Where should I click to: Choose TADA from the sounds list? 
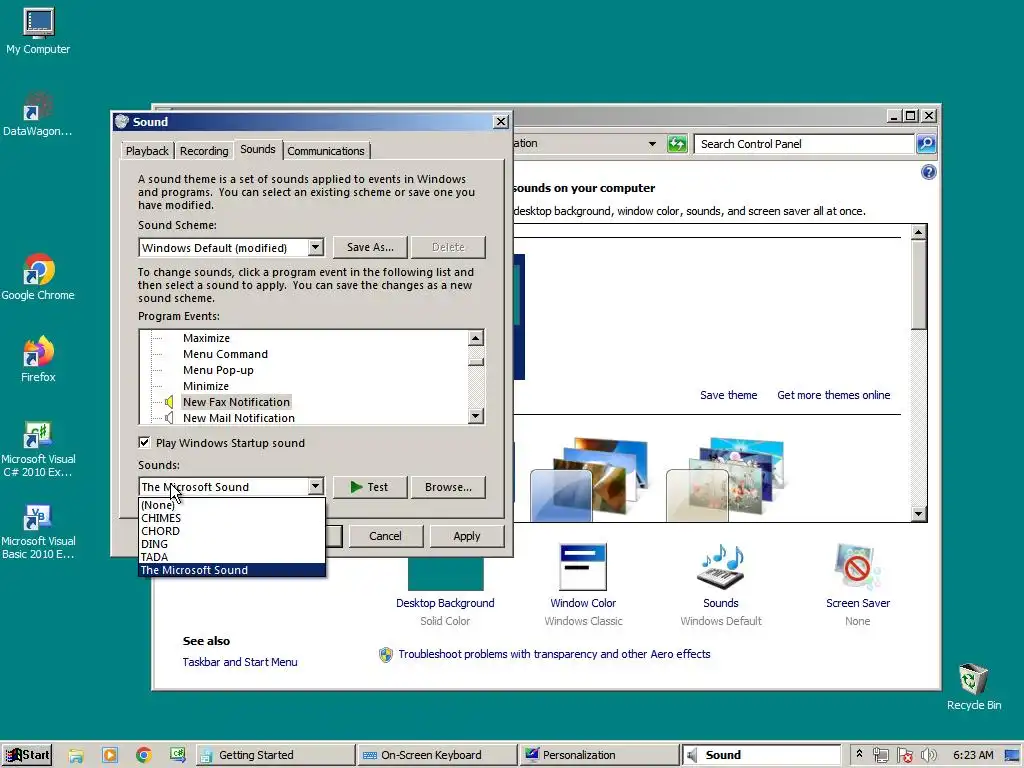(x=232, y=557)
